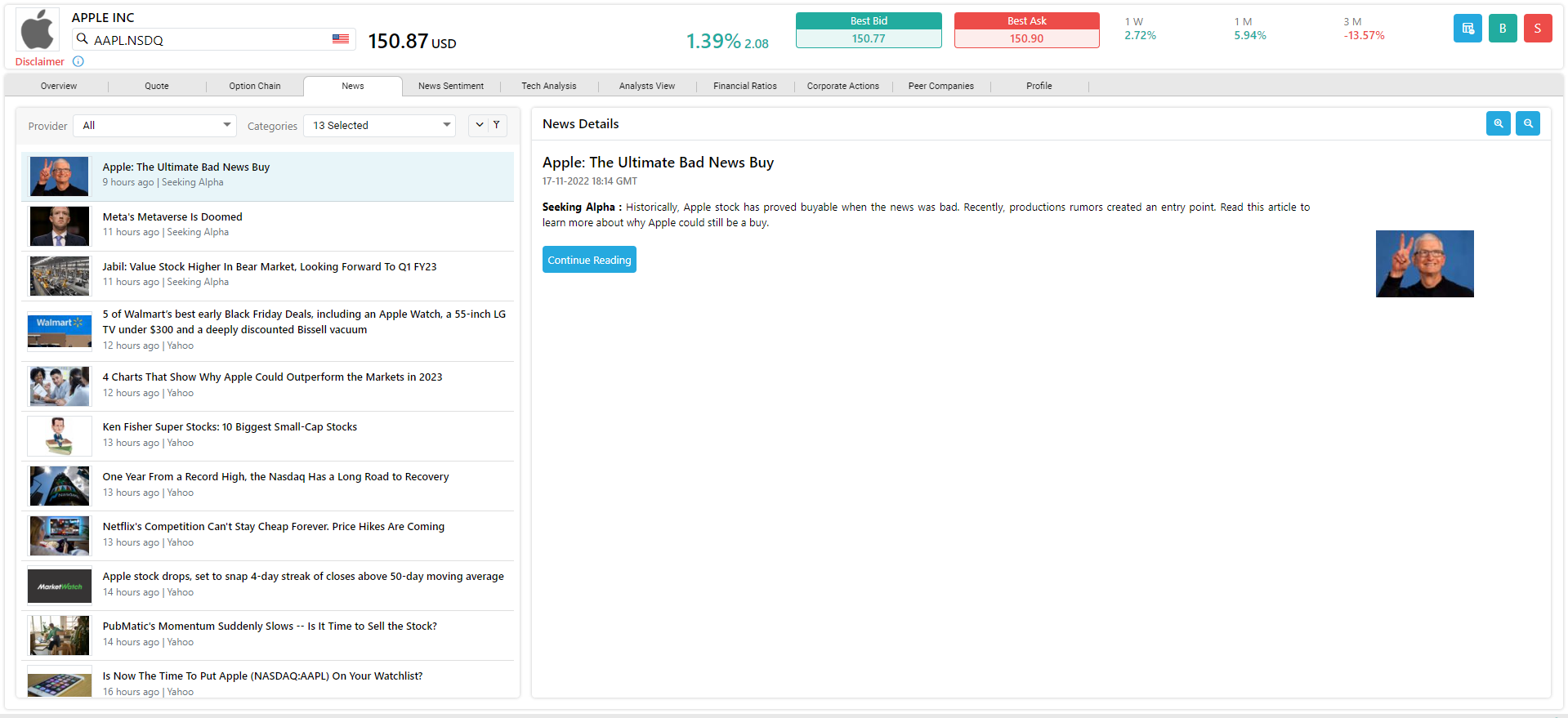
Task: Click the Walmart logo thumbnail
Action: 60,330
